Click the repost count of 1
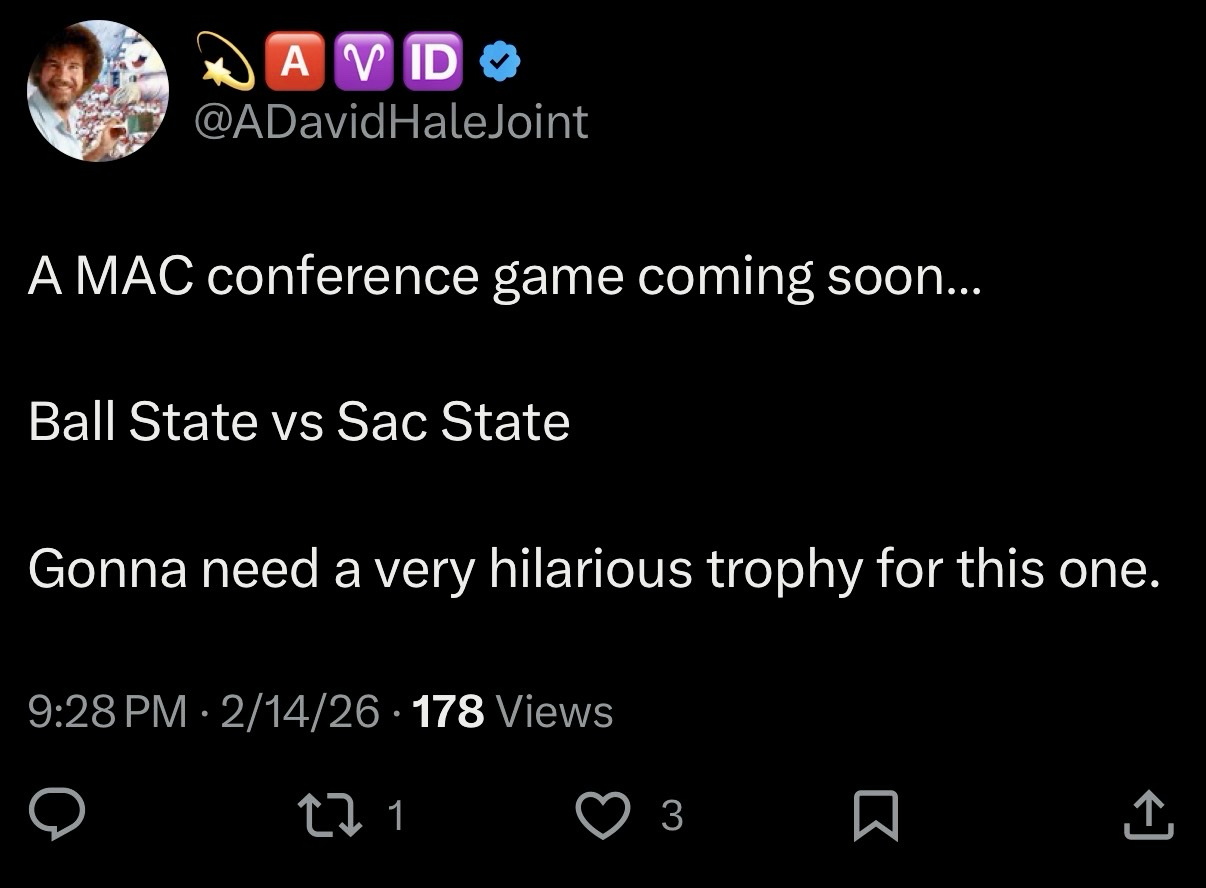 (395, 817)
